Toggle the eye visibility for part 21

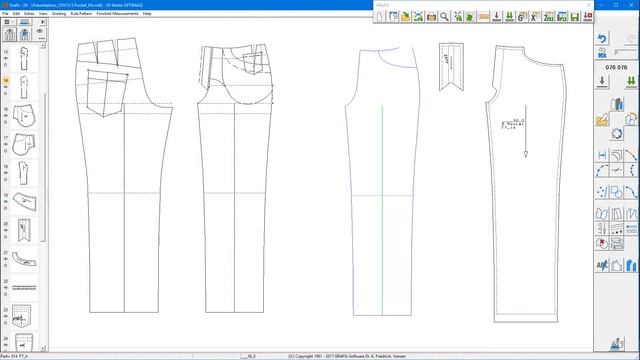pyautogui.click(x=6, y=259)
